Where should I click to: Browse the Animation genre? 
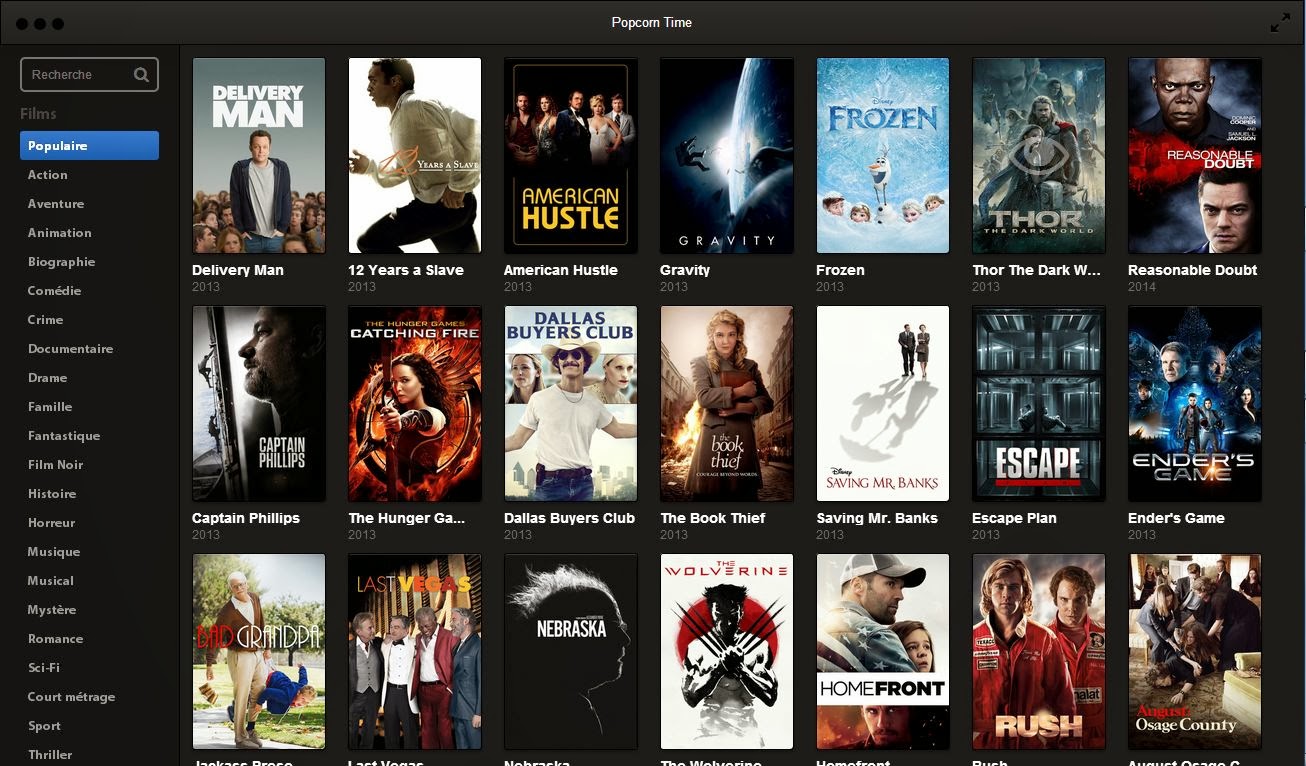(60, 233)
